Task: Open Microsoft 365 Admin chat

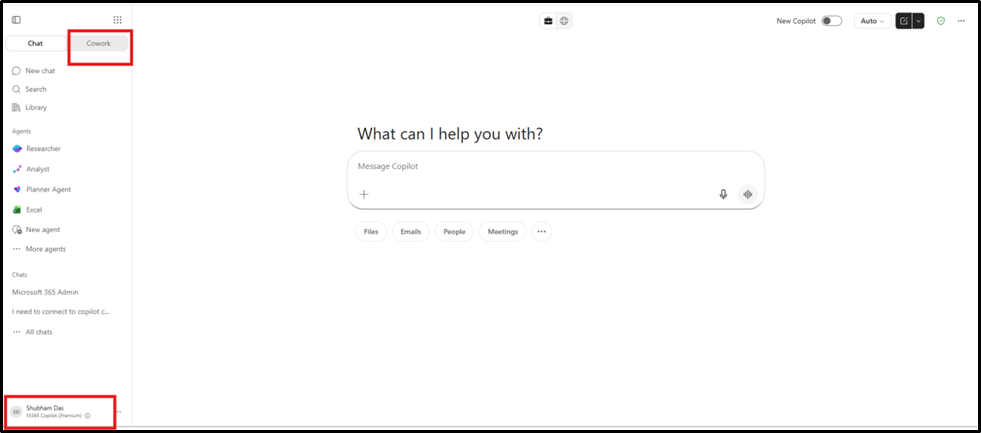Action: [45, 292]
